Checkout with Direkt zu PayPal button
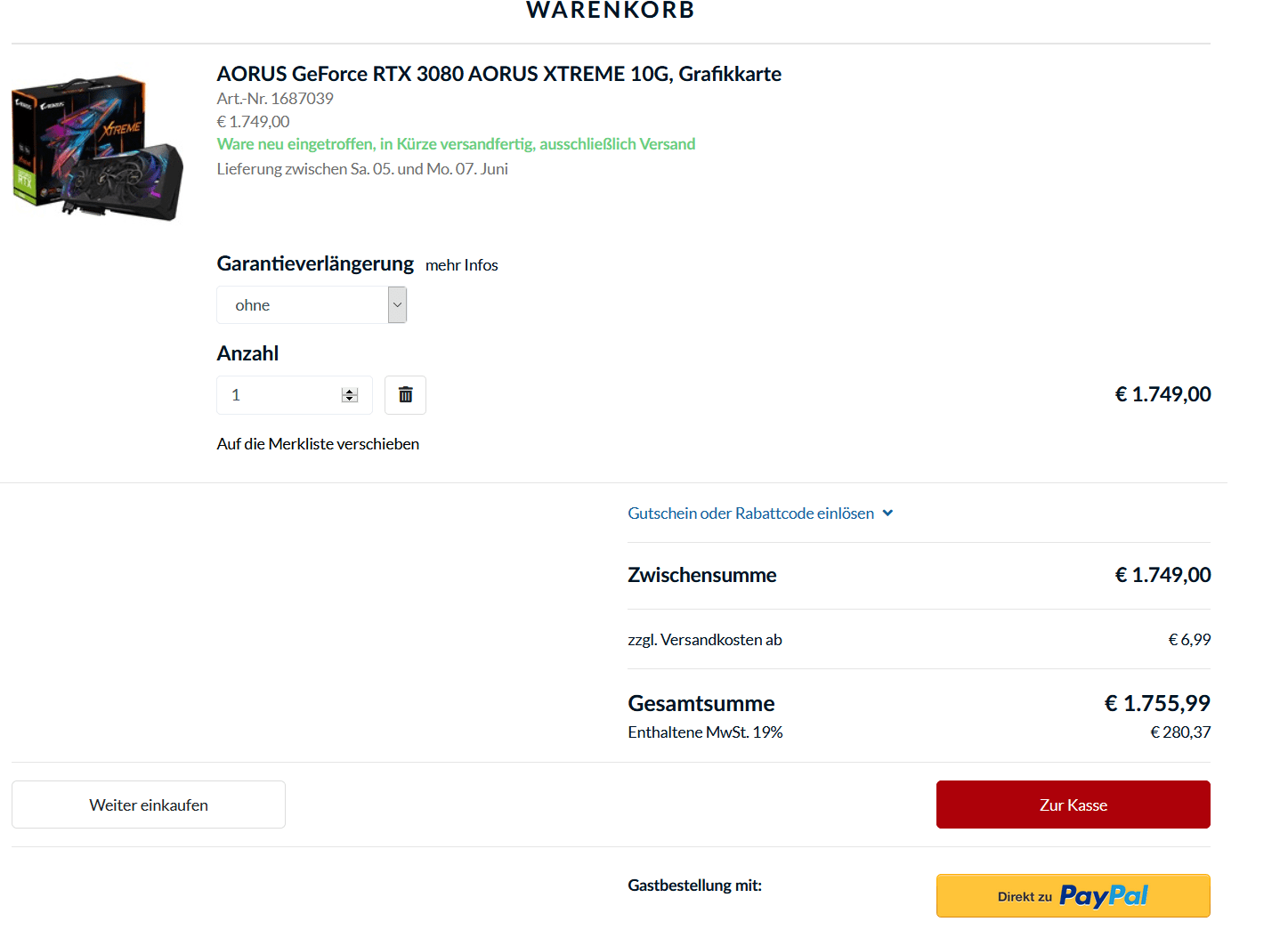The height and width of the screenshot is (930, 1288). [1073, 895]
